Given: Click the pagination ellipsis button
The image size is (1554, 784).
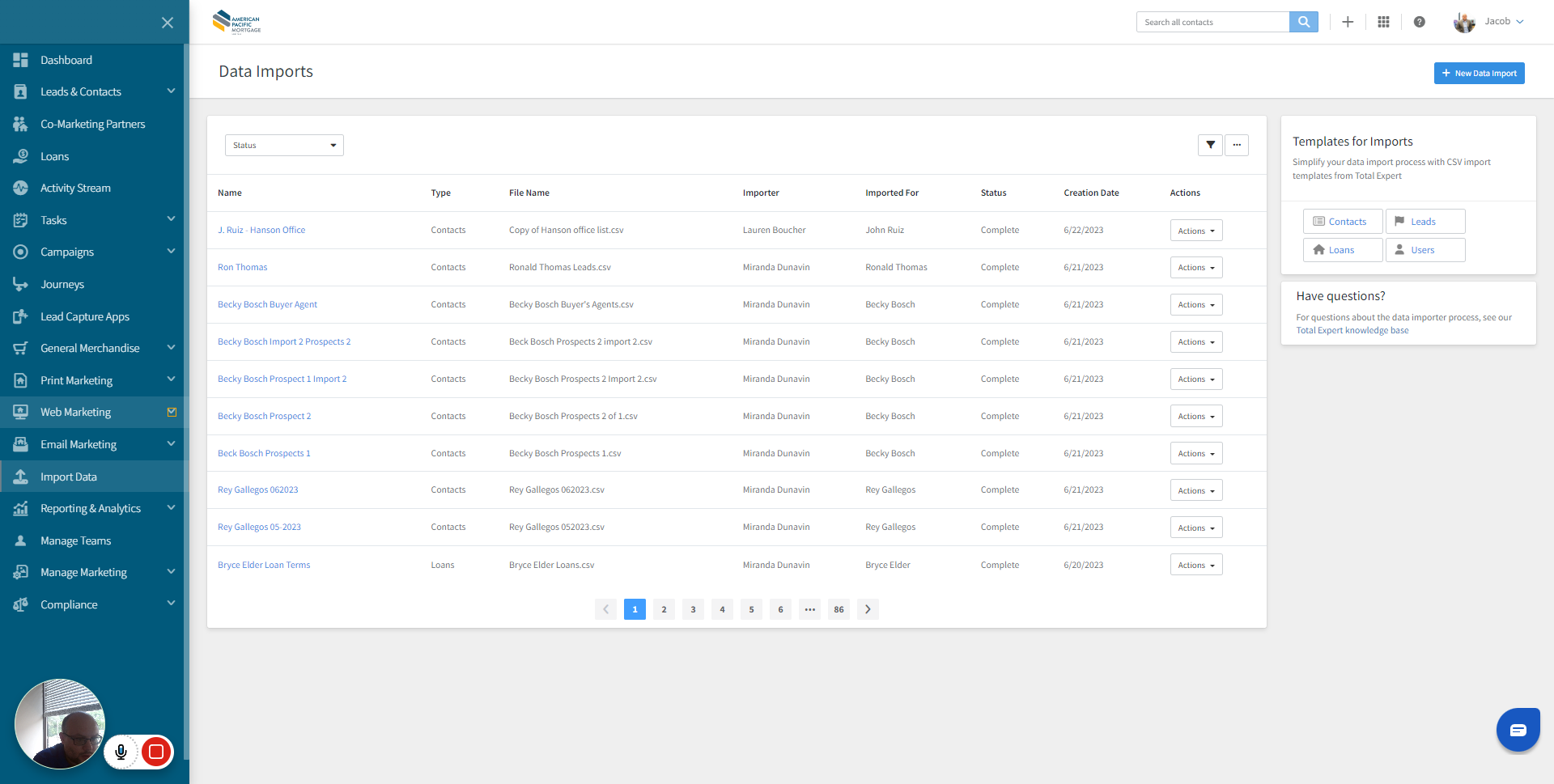Looking at the screenshot, I should (809, 609).
